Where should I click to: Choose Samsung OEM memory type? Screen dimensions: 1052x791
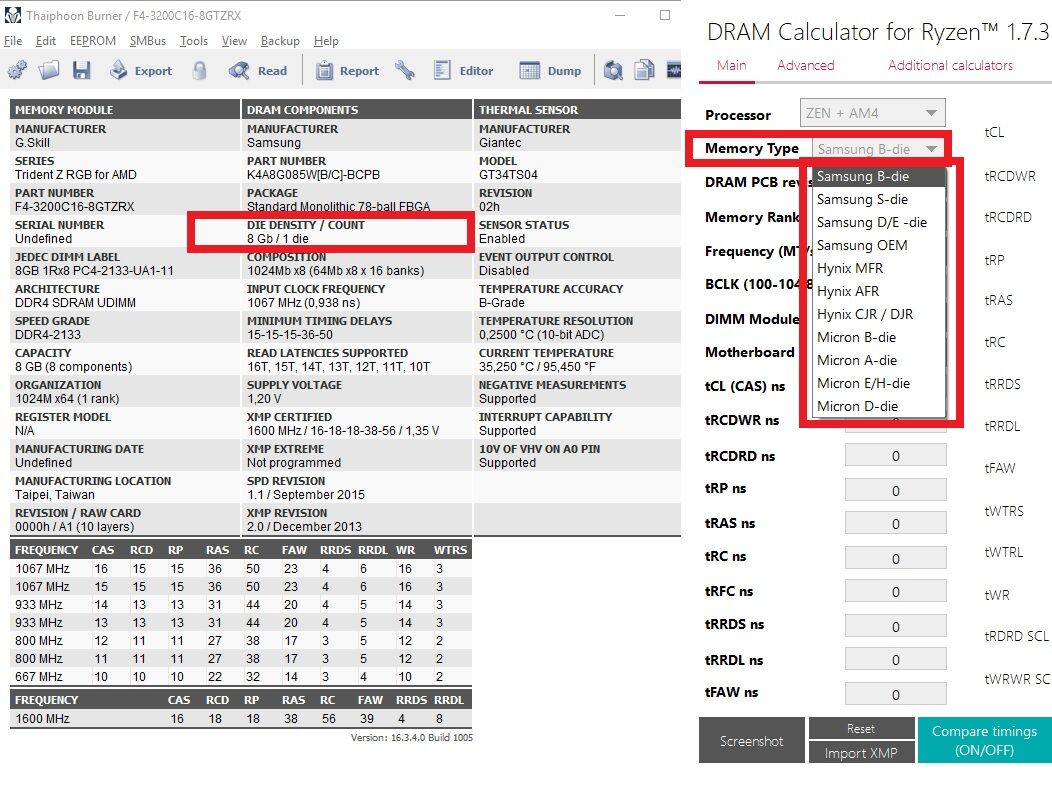(880, 246)
